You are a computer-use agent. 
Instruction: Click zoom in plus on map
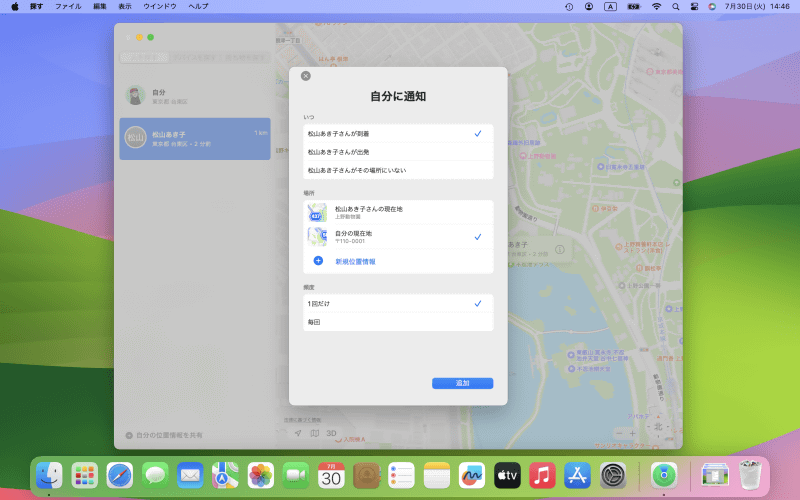tap(632, 434)
